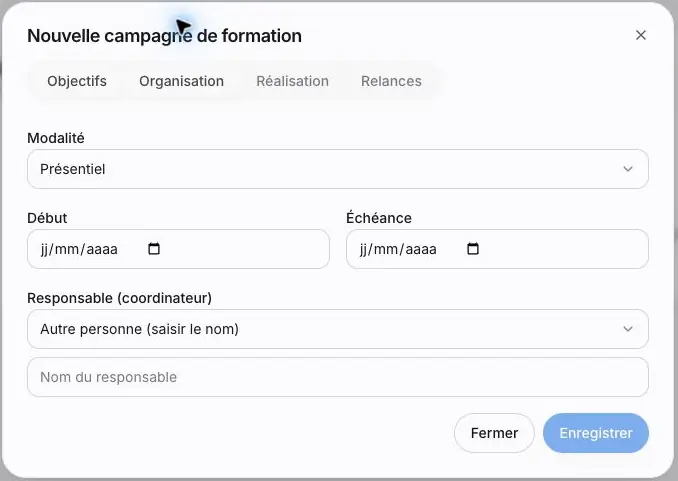678x481 pixels.
Task: Click the Nouvelle campagne de formation title
Action: pyautogui.click(x=164, y=36)
